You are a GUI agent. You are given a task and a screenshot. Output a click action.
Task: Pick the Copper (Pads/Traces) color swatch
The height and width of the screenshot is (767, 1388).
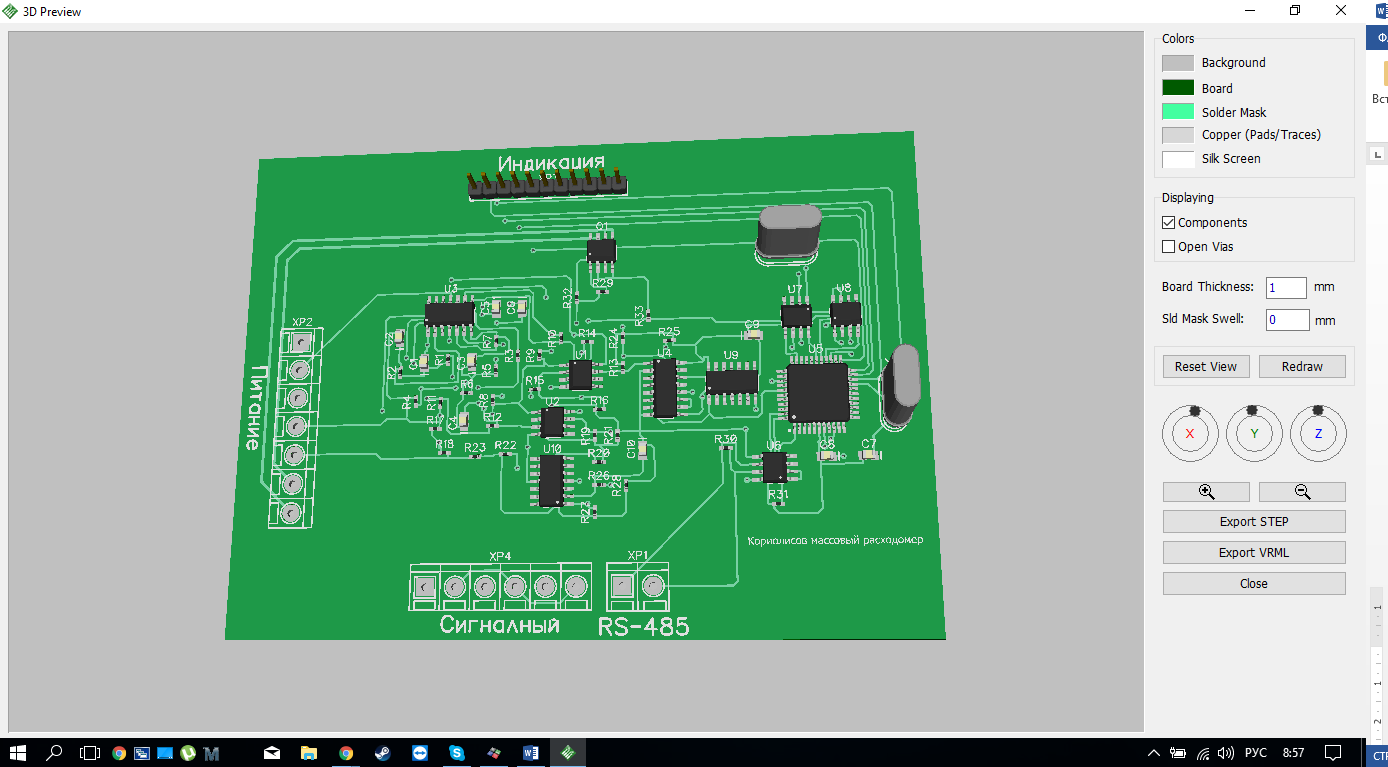coord(1178,135)
